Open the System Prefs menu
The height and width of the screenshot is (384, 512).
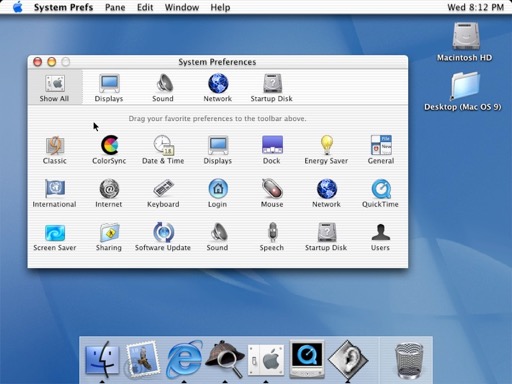click(63, 7)
